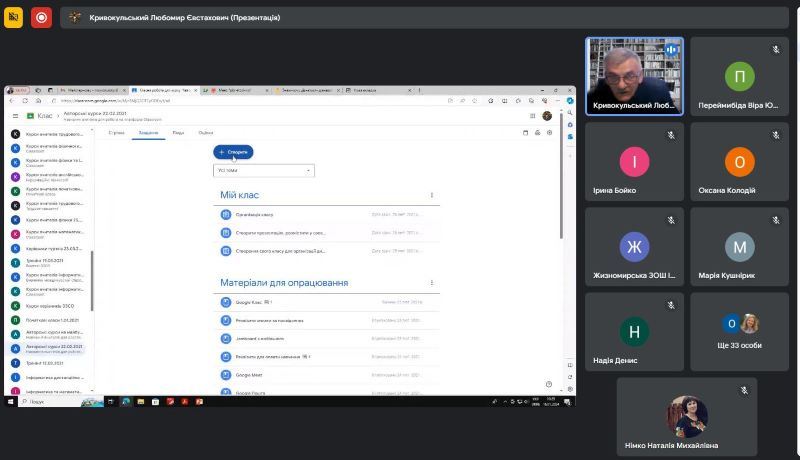800x460 pixels.
Task: Click the muted microphone icon on Переймибіда Віра's tile
Action: [x=776, y=49]
